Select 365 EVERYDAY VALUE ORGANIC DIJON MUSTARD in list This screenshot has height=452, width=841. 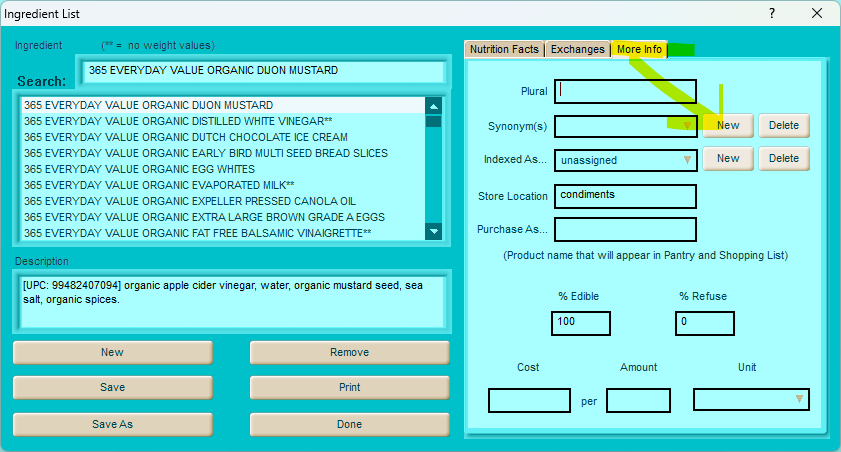point(223,105)
